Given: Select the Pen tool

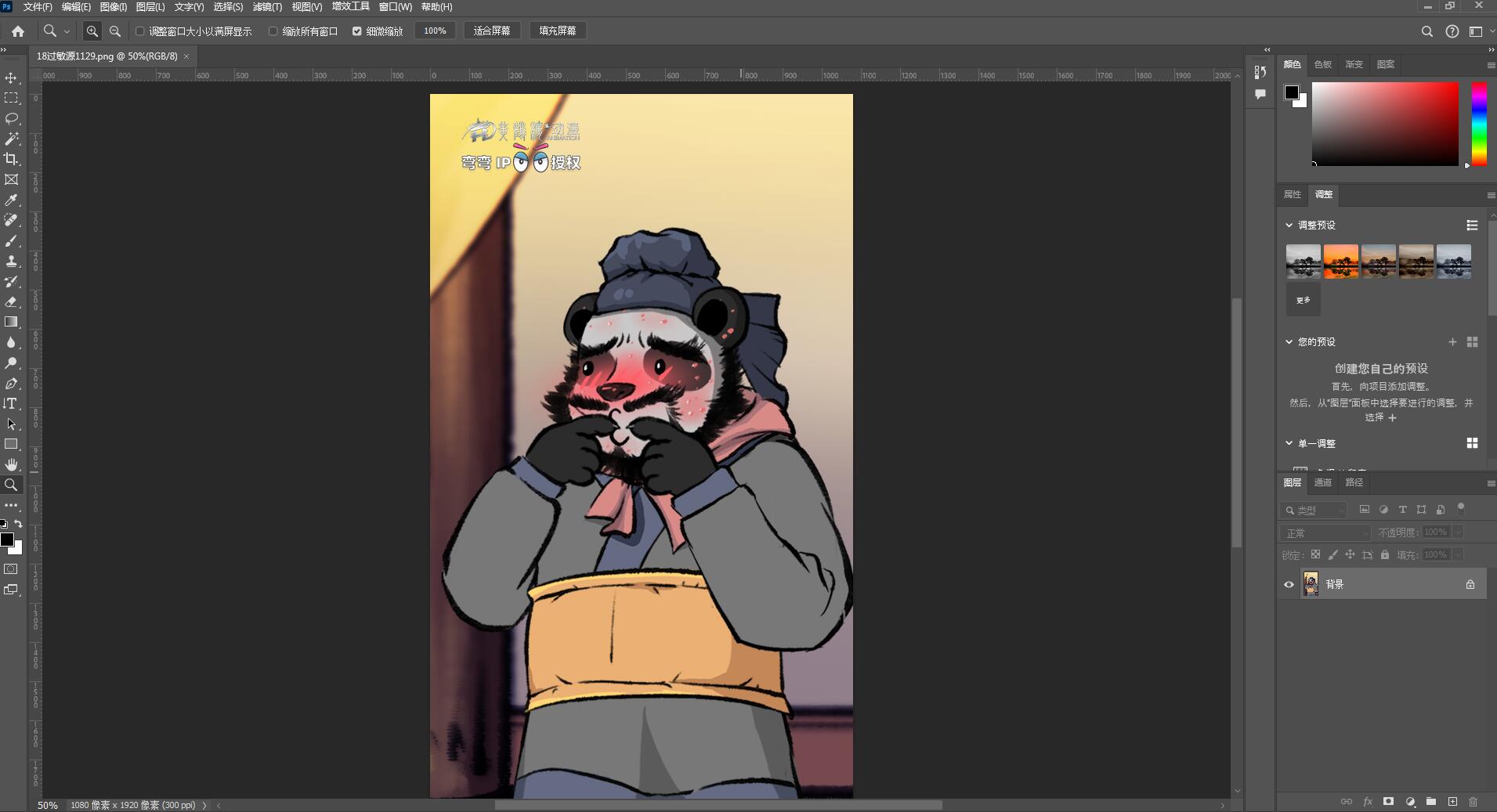Looking at the screenshot, I should [x=11, y=384].
